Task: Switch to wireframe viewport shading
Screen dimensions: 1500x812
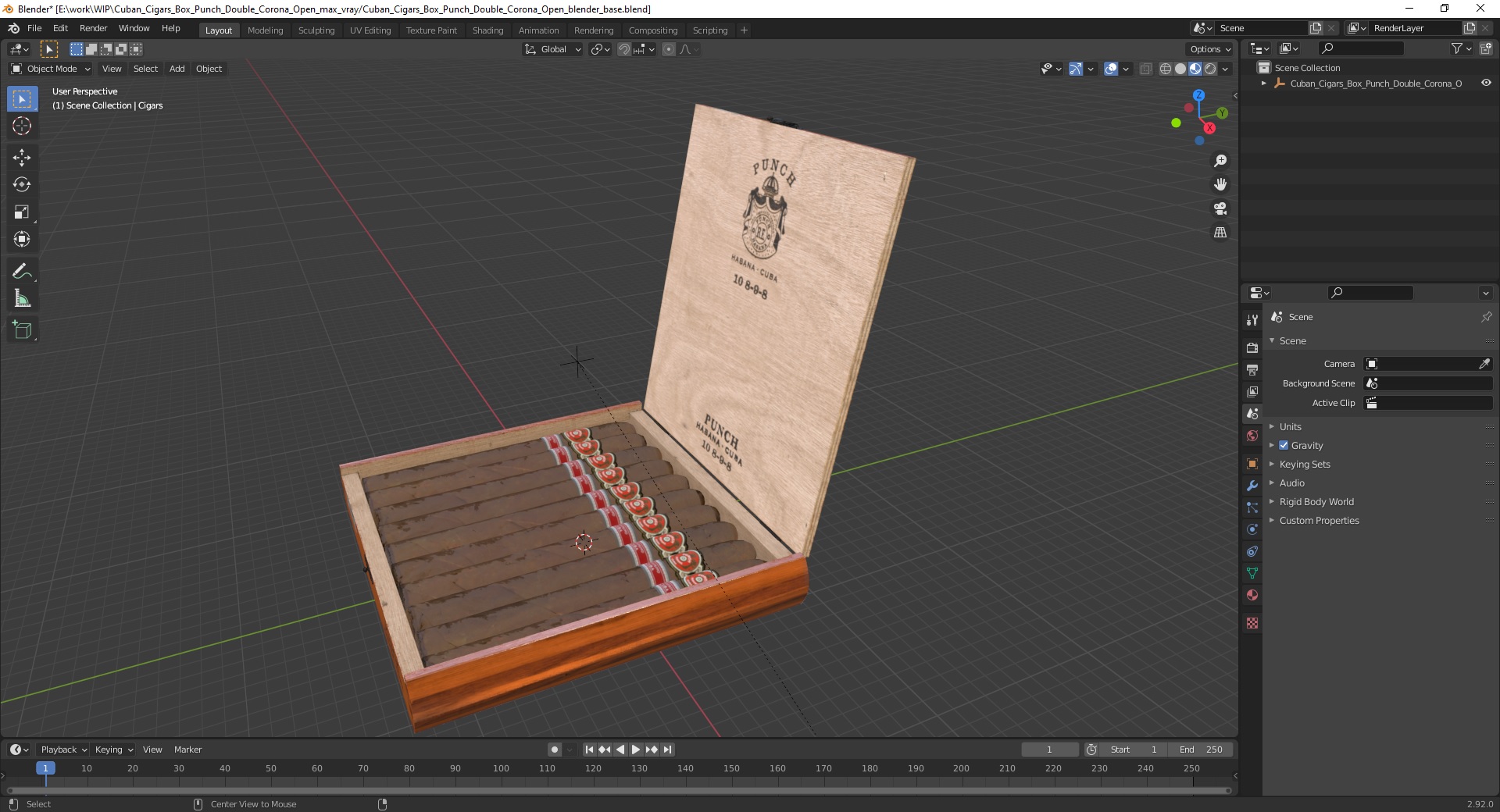Action: 1166,69
